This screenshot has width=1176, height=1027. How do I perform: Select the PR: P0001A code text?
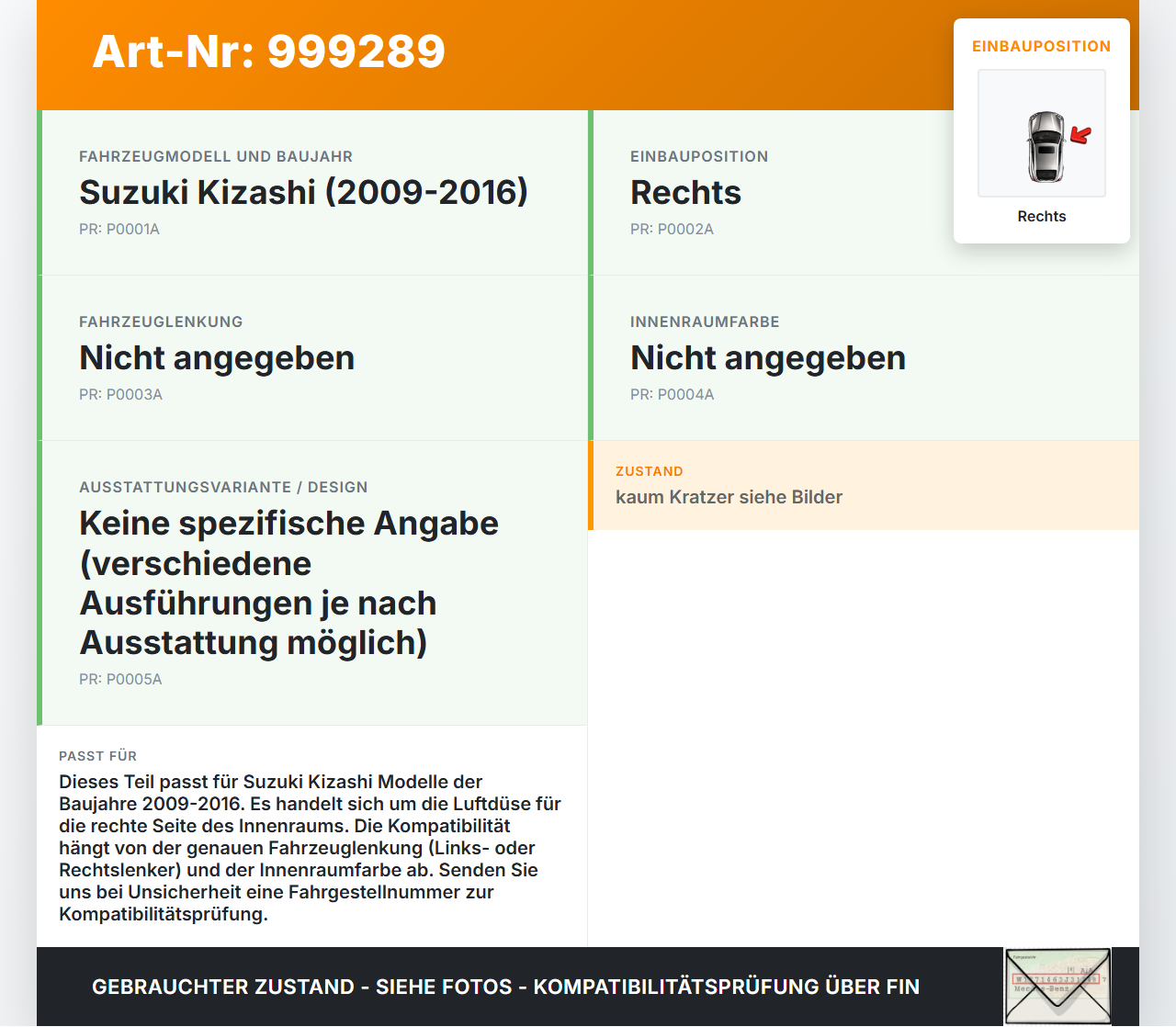119,229
